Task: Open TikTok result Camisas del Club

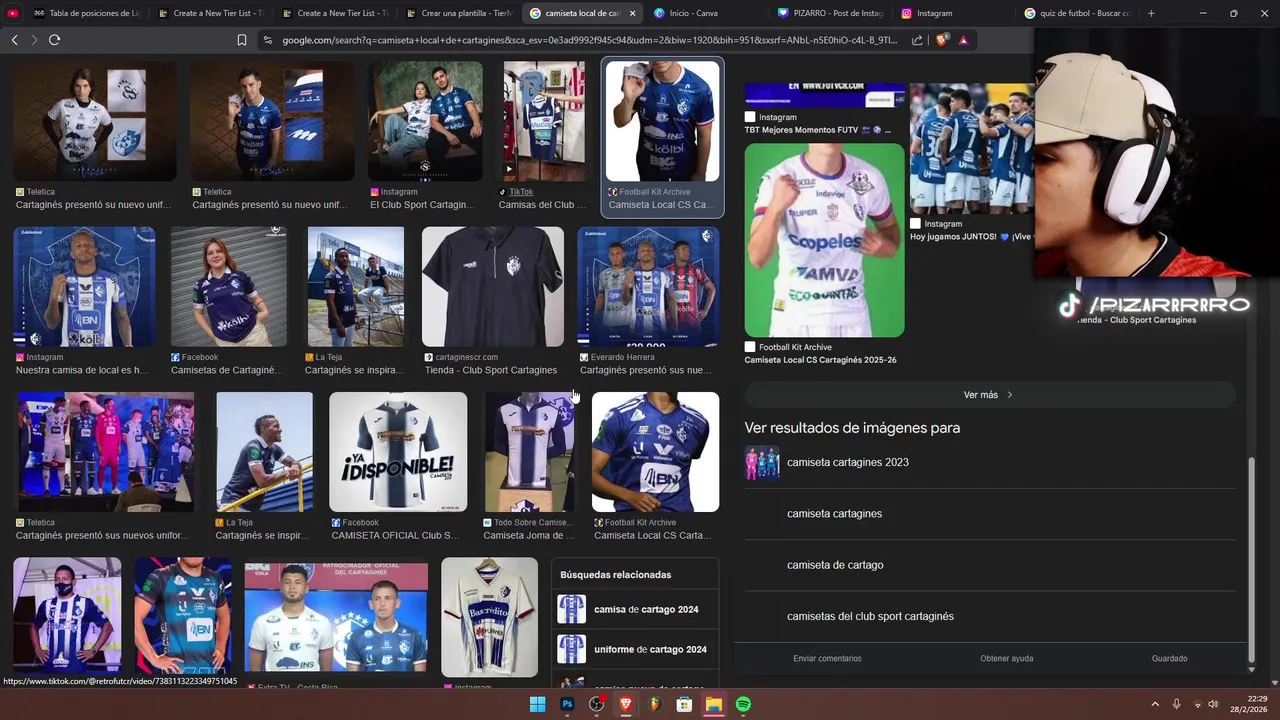Action: point(544,136)
